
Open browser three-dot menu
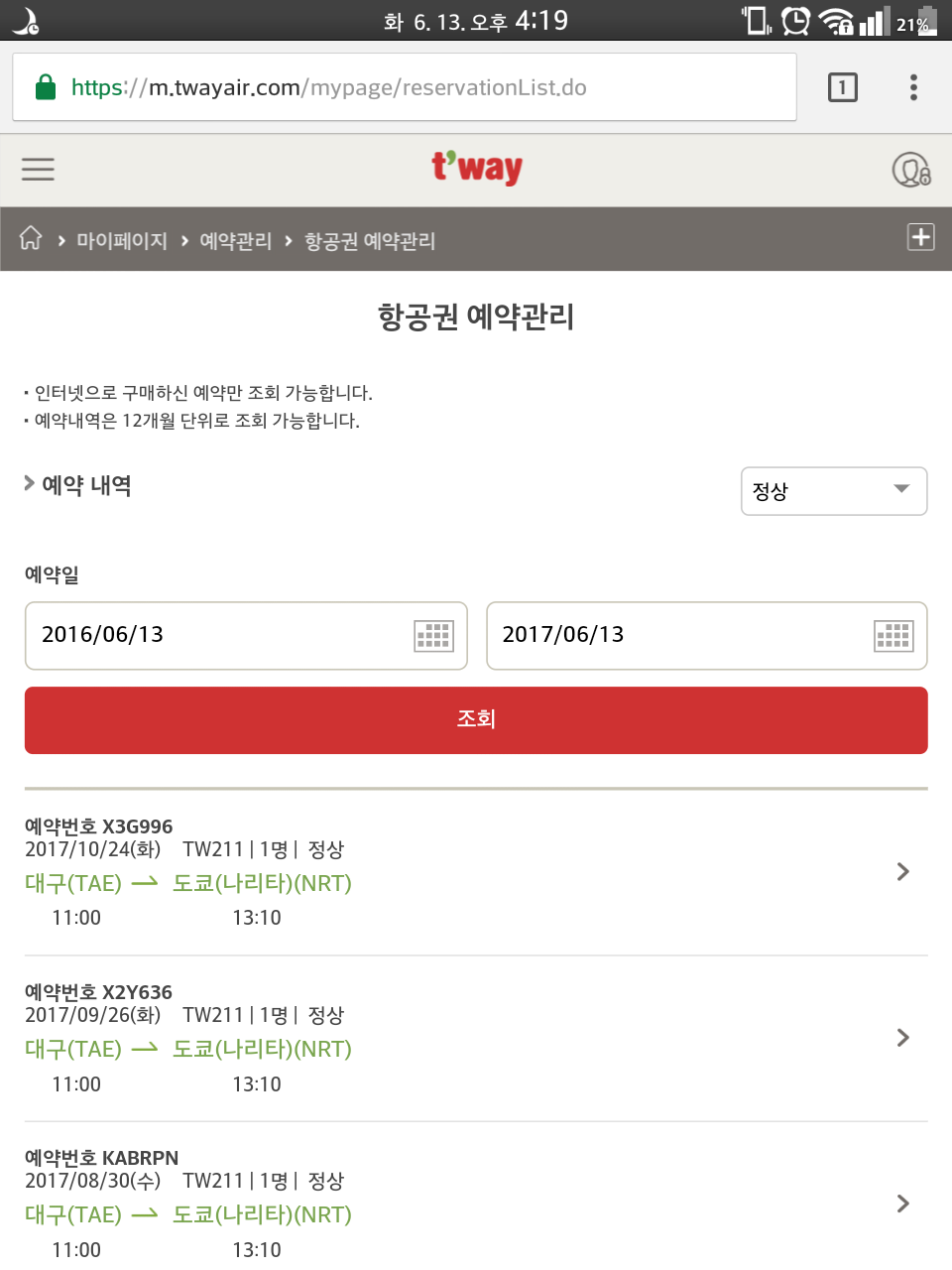click(x=913, y=87)
